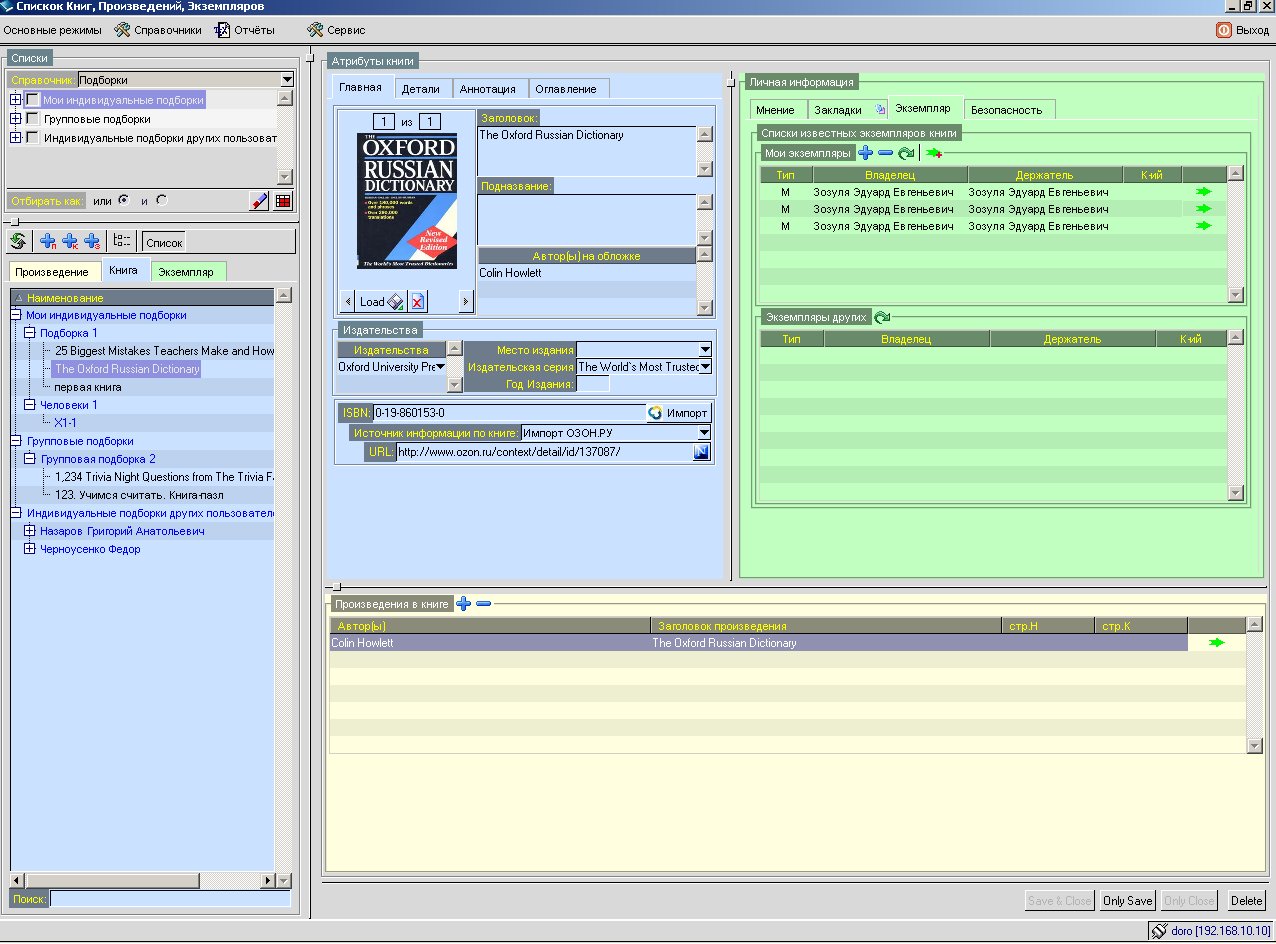Add a new copy under Мои экземпляры
The width and height of the screenshot is (1276, 944).
[x=865, y=153]
